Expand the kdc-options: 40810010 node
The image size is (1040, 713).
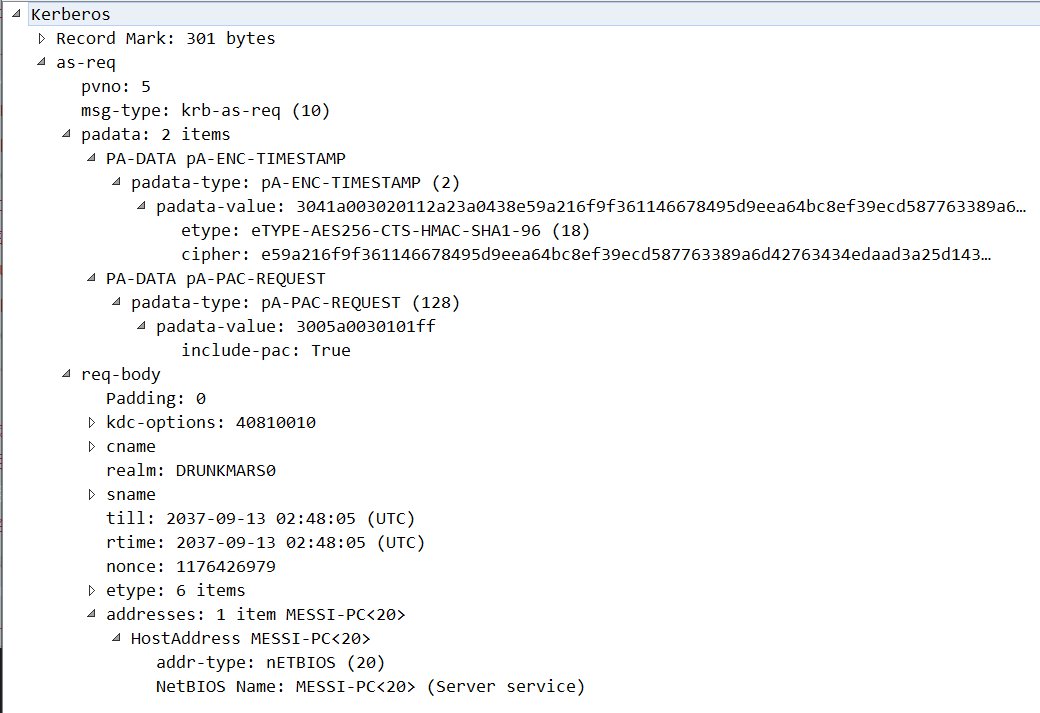(x=92, y=422)
